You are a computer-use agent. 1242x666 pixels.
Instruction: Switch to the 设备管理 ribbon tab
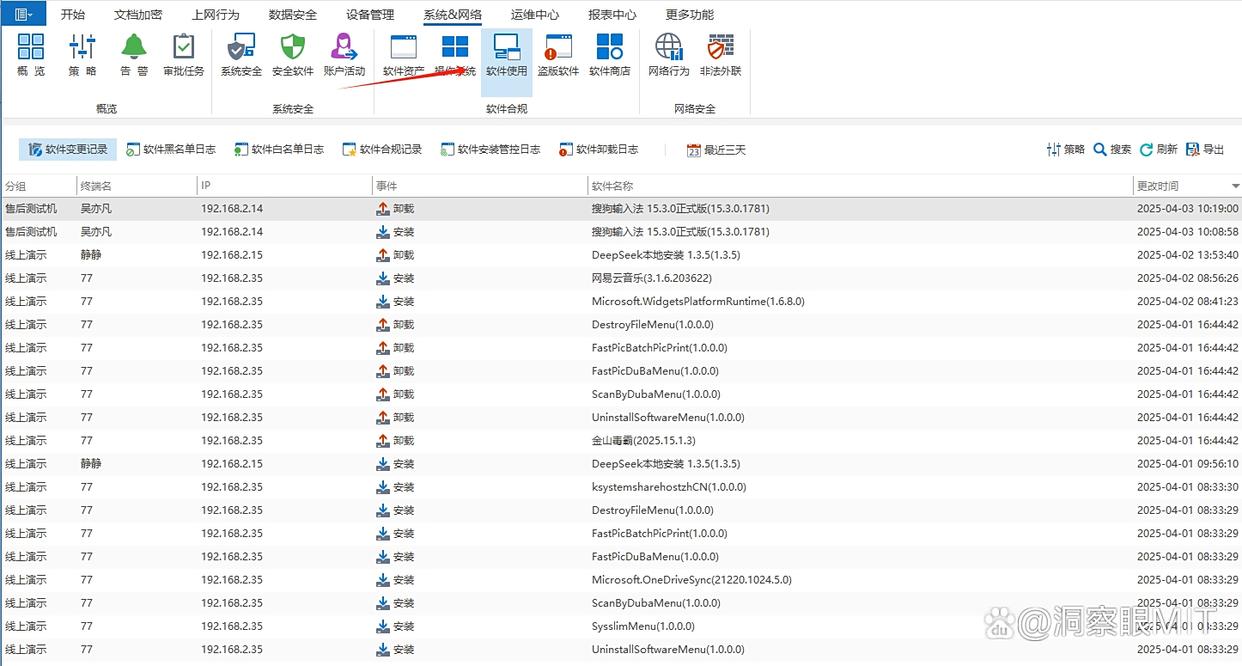pos(370,15)
